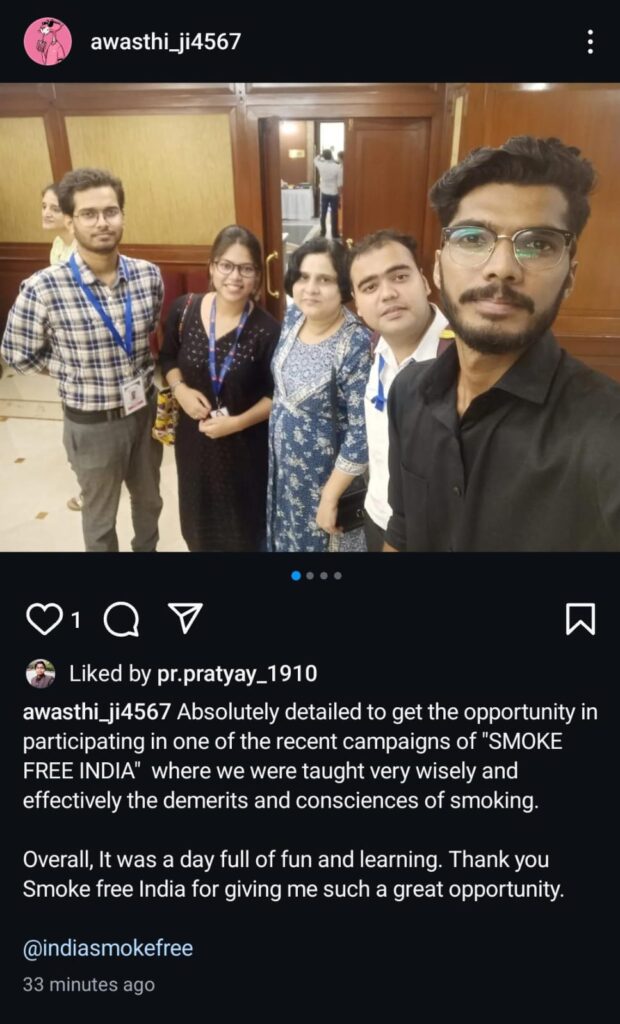The height and width of the screenshot is (1024, 620).
Task: Jump to third carousel dot
Action: point(324,575)
